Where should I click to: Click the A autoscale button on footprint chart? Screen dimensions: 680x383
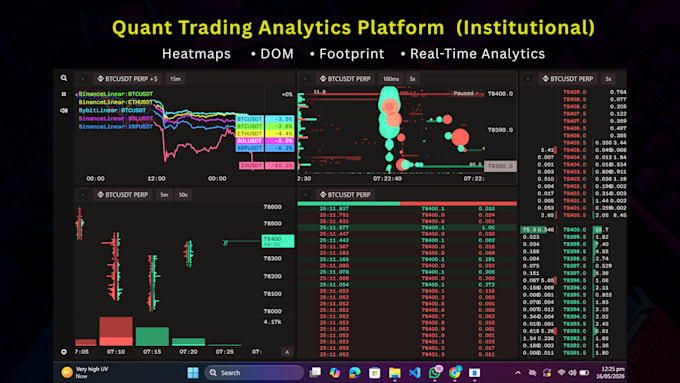pos(287,352)
